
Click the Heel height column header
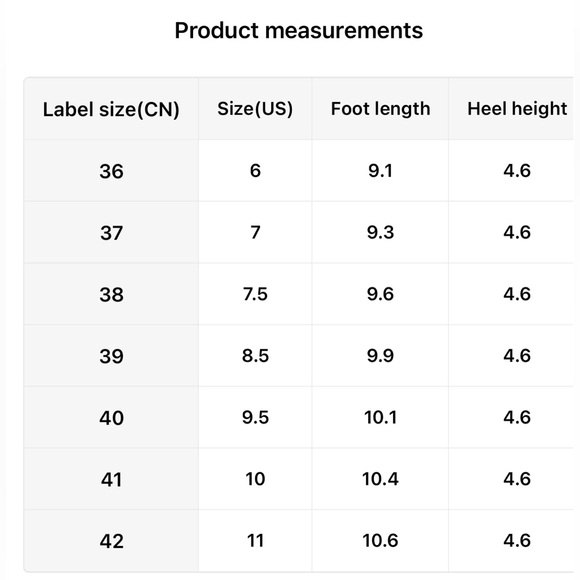[x=514, y=109]
